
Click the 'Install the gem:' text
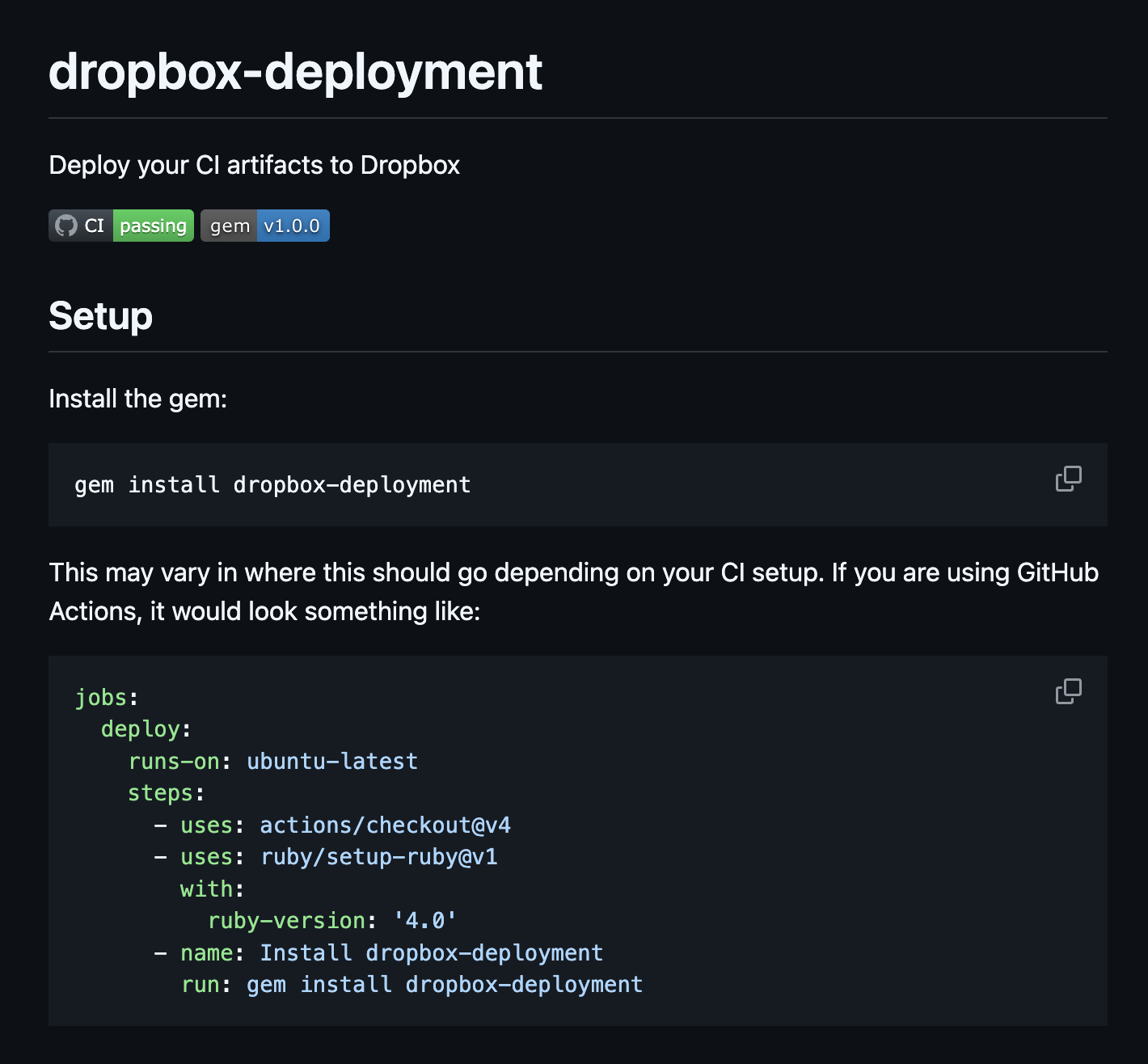(x=137, y=399)
